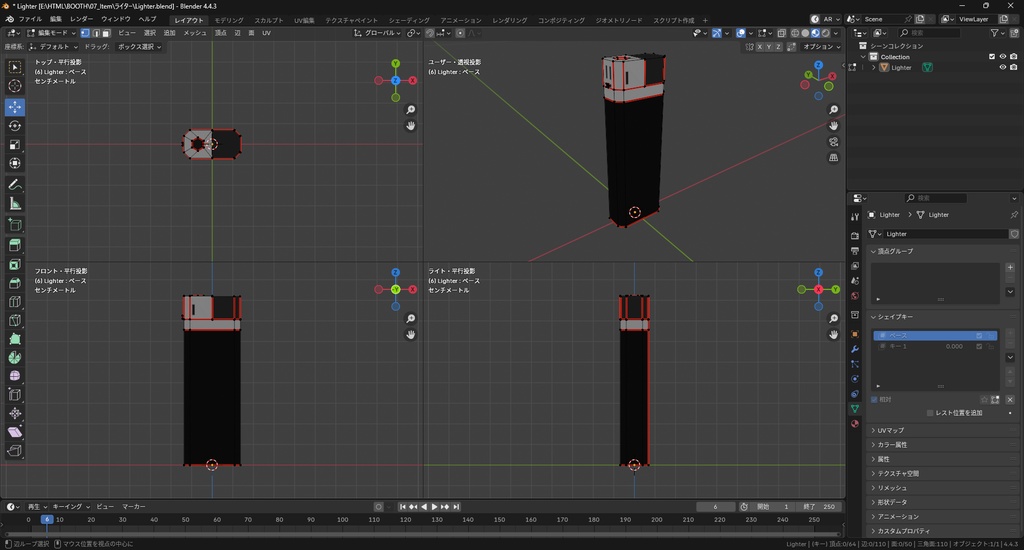Click the Scale tool icon

[x=15, y=145]
